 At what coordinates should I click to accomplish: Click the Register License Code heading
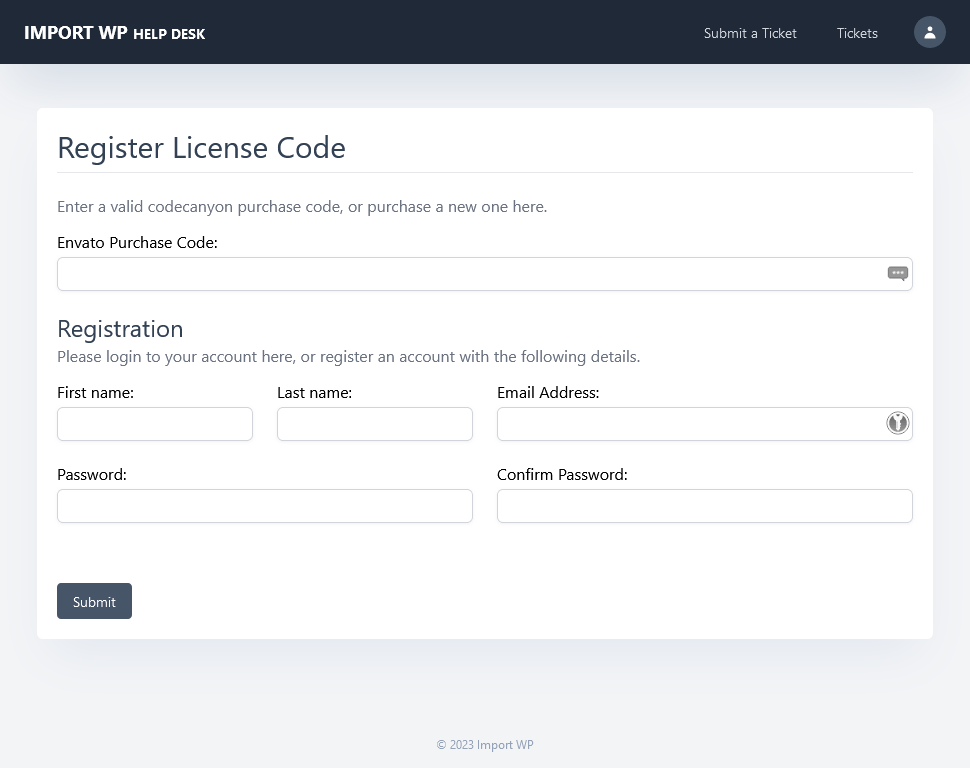click(x=201, y=148)
